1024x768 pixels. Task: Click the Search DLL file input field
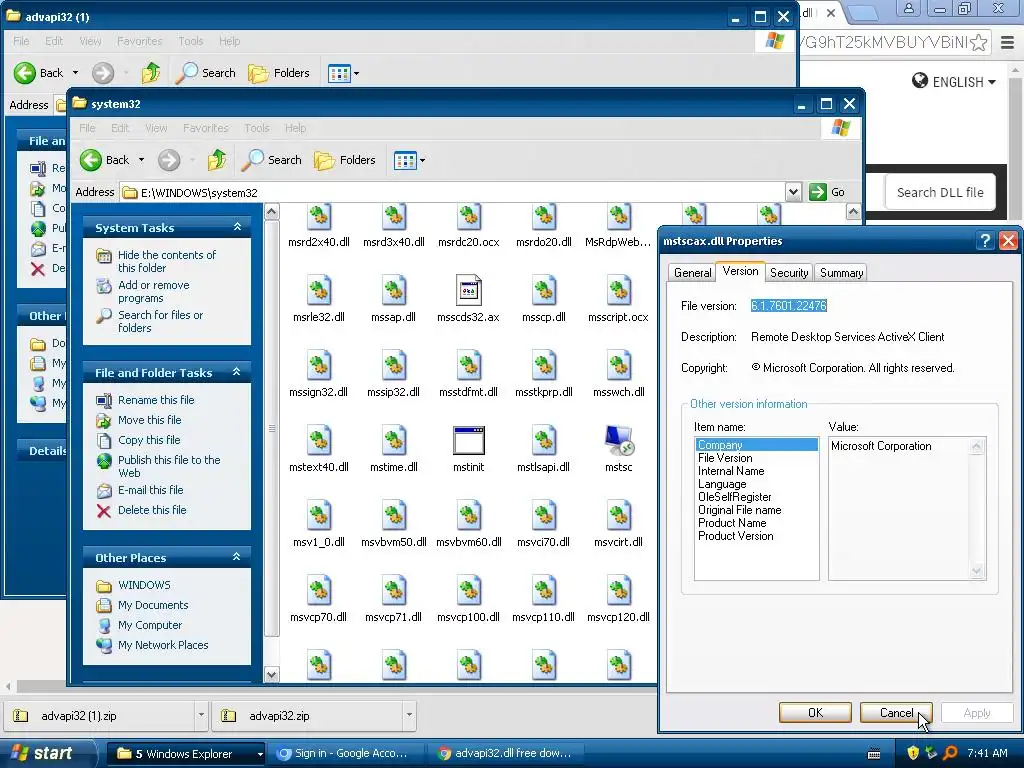[x=940, y=192]
